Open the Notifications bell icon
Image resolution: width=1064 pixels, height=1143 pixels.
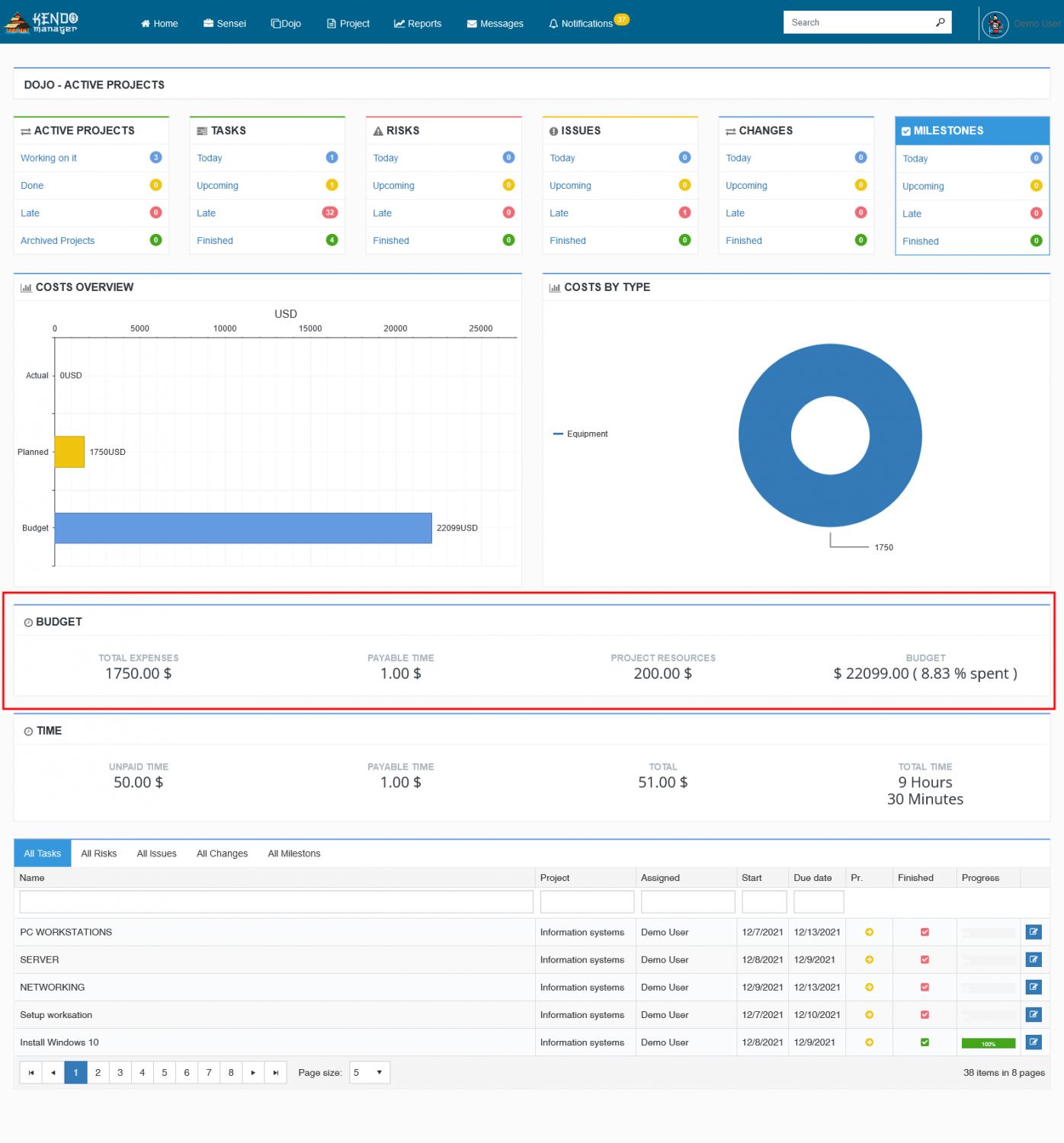553,24
